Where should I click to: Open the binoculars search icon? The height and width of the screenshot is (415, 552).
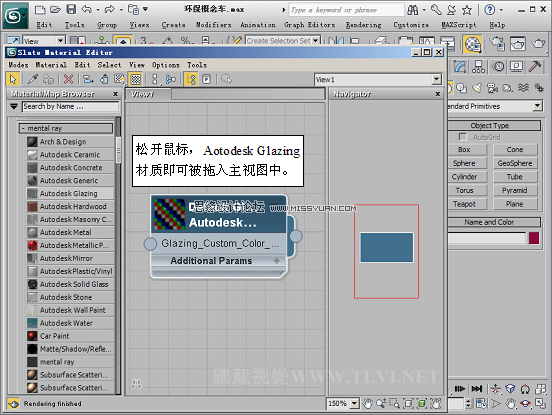point(413,10)
